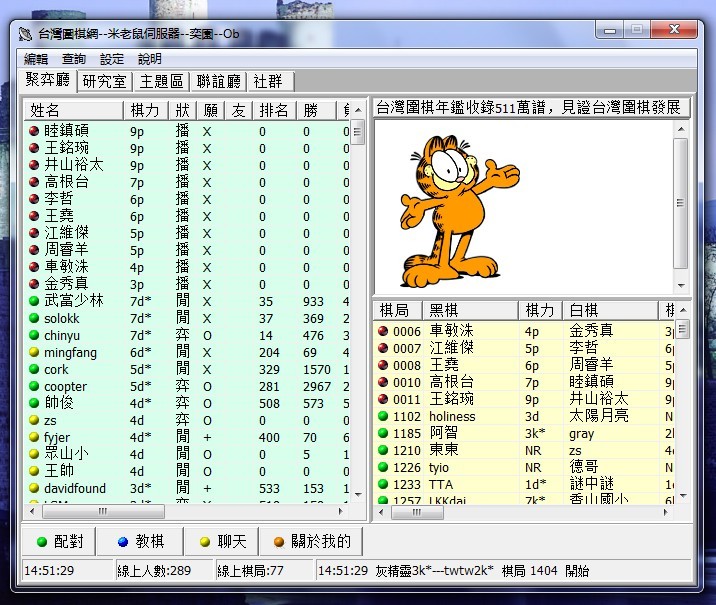Sort players by the 勝 column header
716x605 pixels.
[316, 110]
